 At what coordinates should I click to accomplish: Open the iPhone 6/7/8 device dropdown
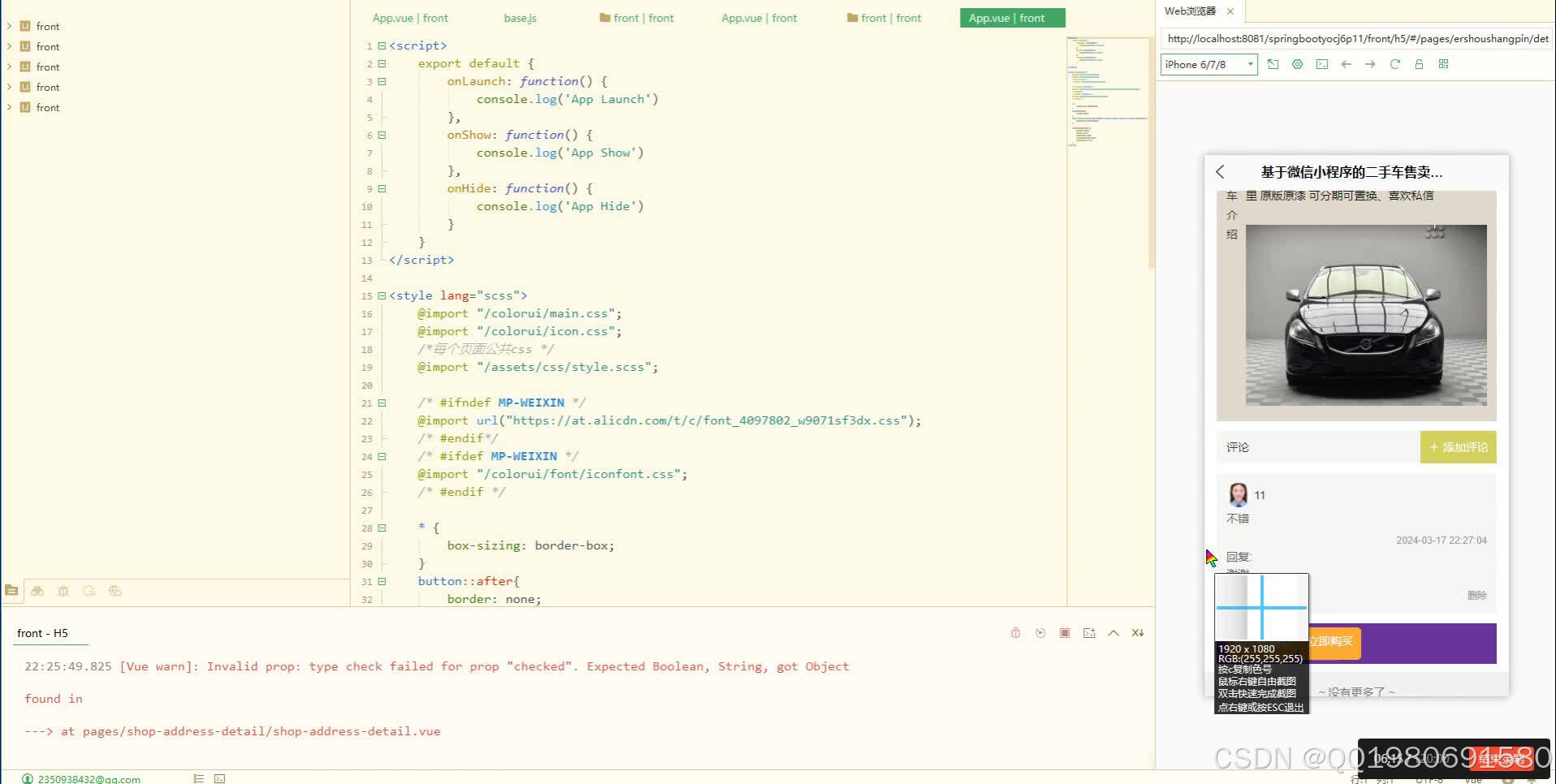click(1208, 64)
